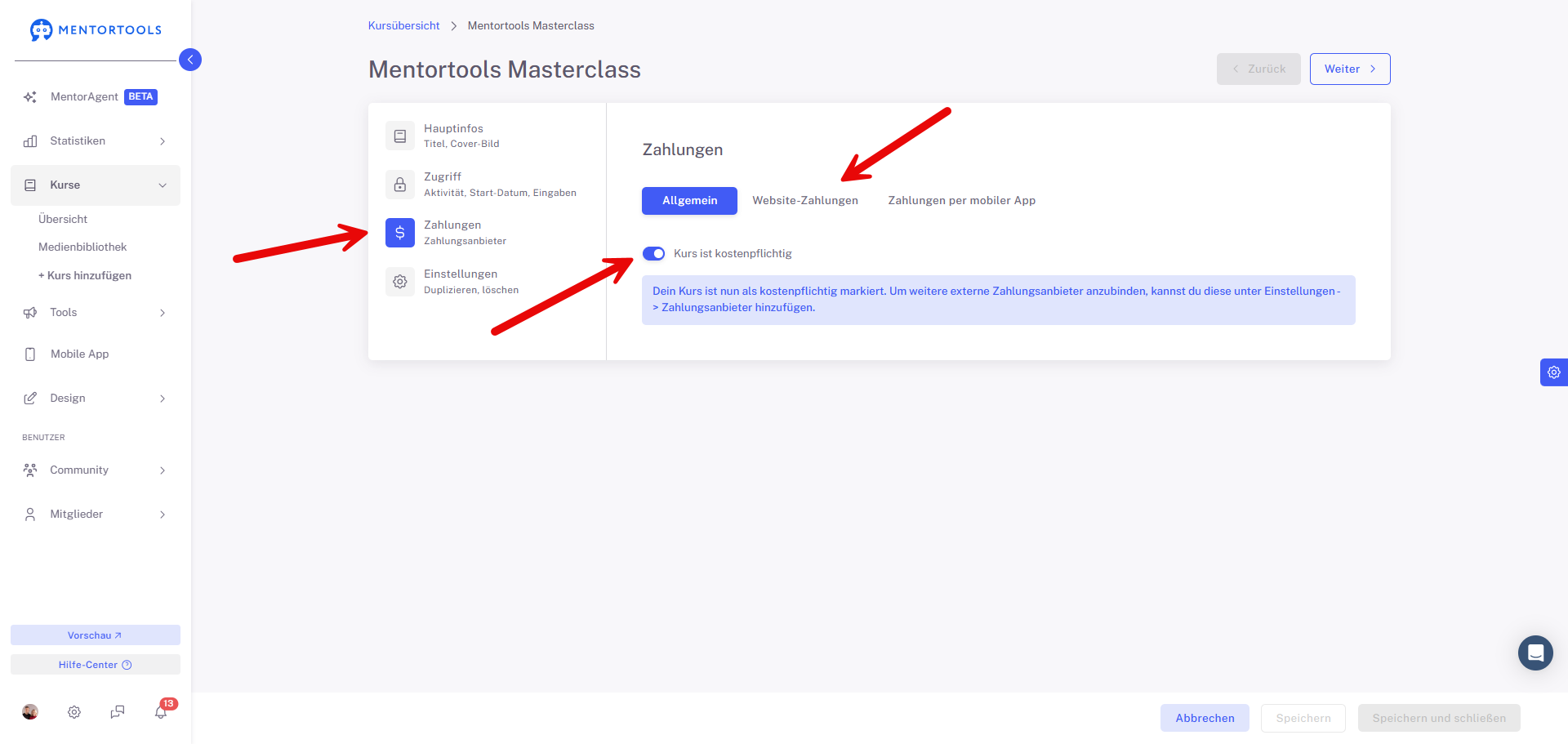Viewport: 1568px width, 744px height.
Task: Click the Abbrechen button
Action: pos(1205,718)
